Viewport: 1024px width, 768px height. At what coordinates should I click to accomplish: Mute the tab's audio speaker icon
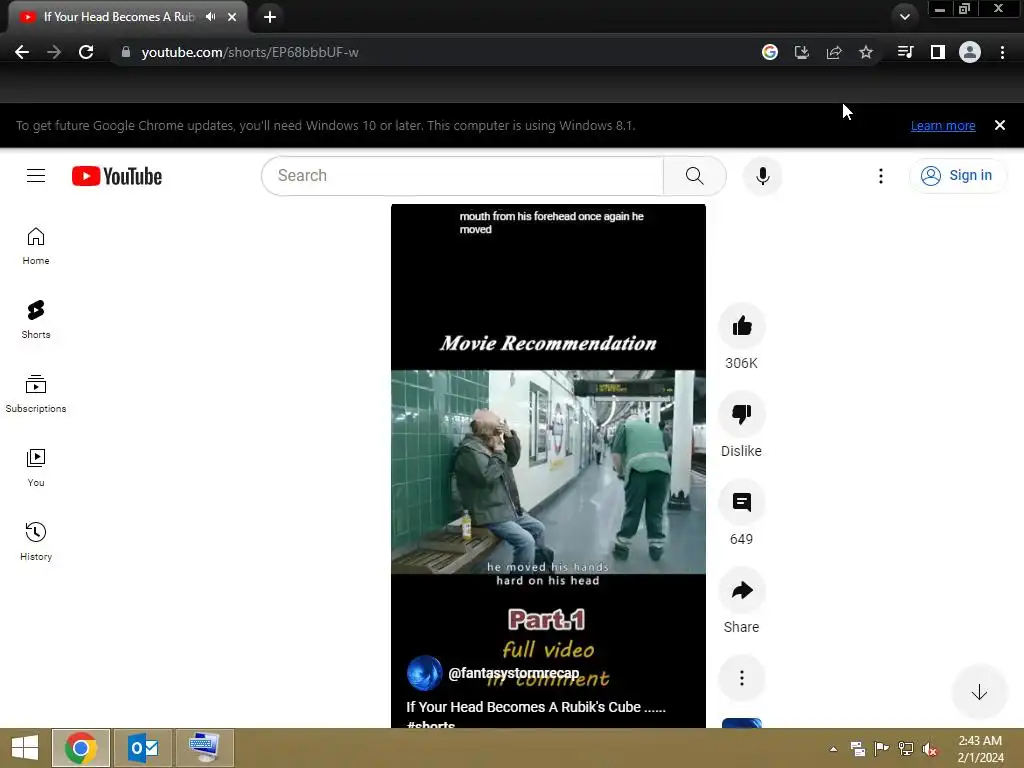[210, 17]
